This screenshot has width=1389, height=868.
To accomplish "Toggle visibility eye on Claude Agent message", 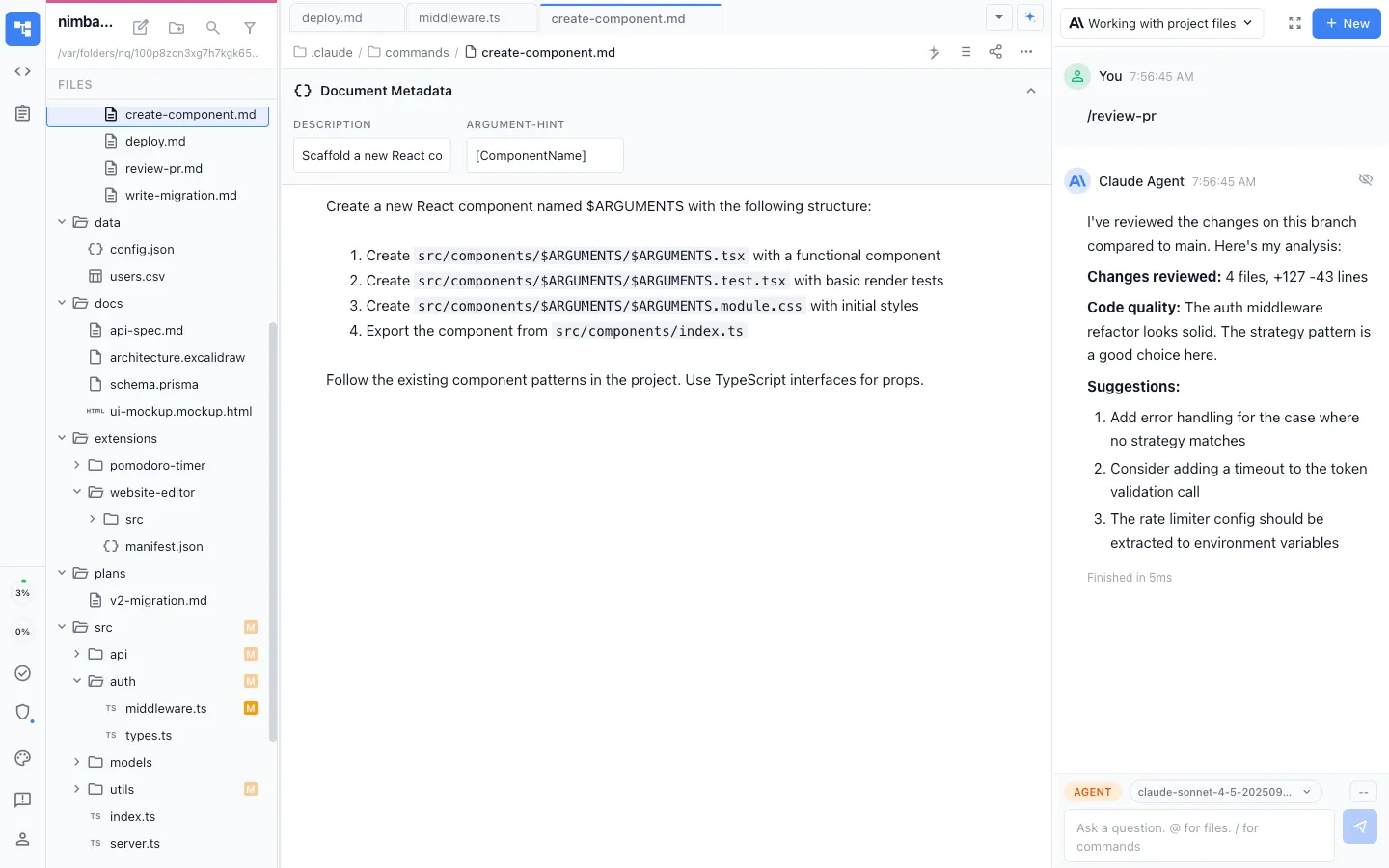I will pyautogui.click(x=1365, y=180).
